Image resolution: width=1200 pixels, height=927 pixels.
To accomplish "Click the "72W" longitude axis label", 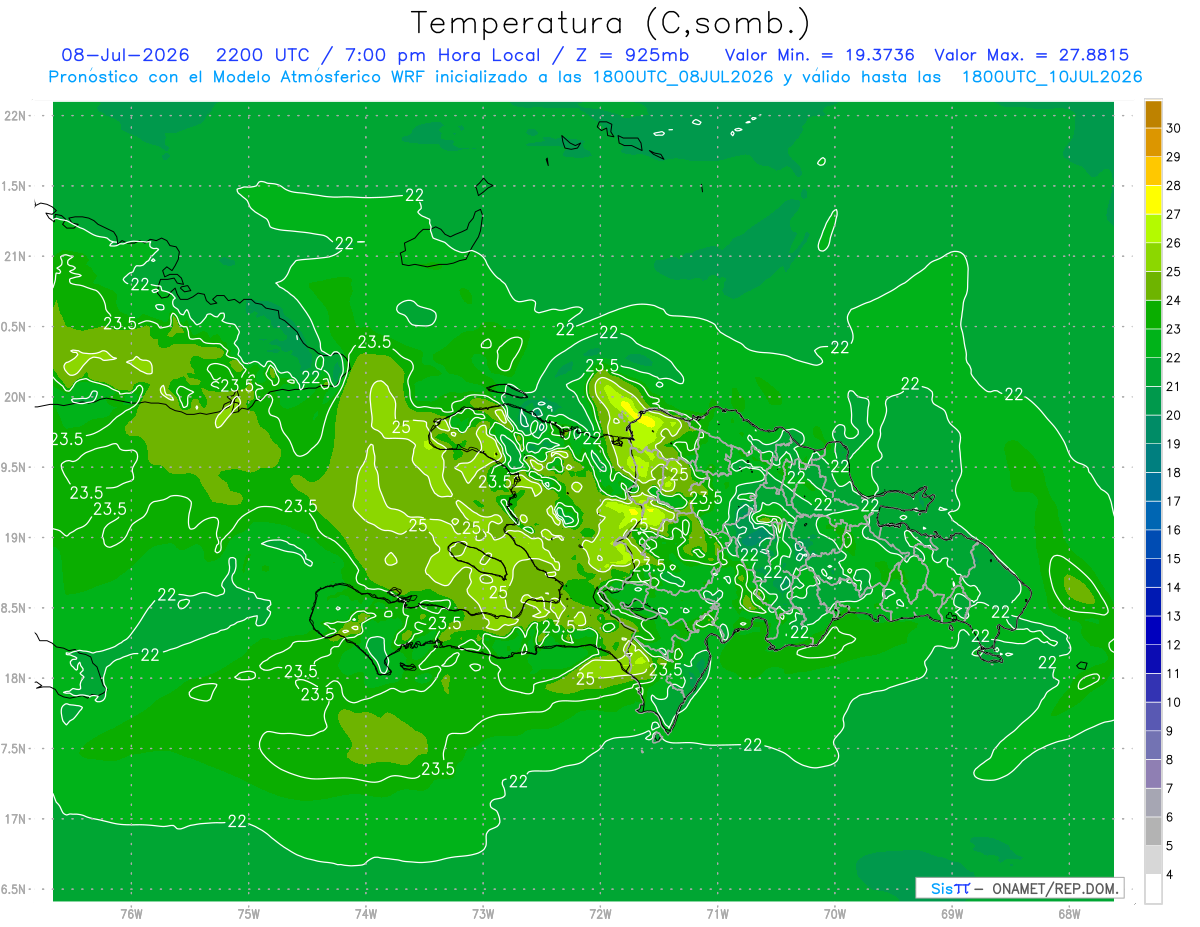I will tap(600, 913).
